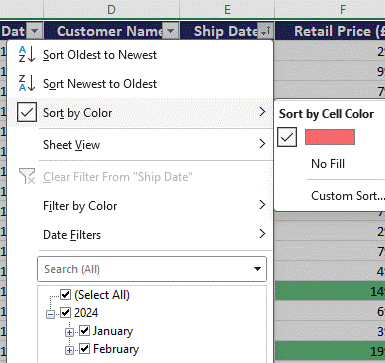The height and width of the screenshot is (363, 385).
Task: Choose Custom Sort option
Action: click(347, 196)
